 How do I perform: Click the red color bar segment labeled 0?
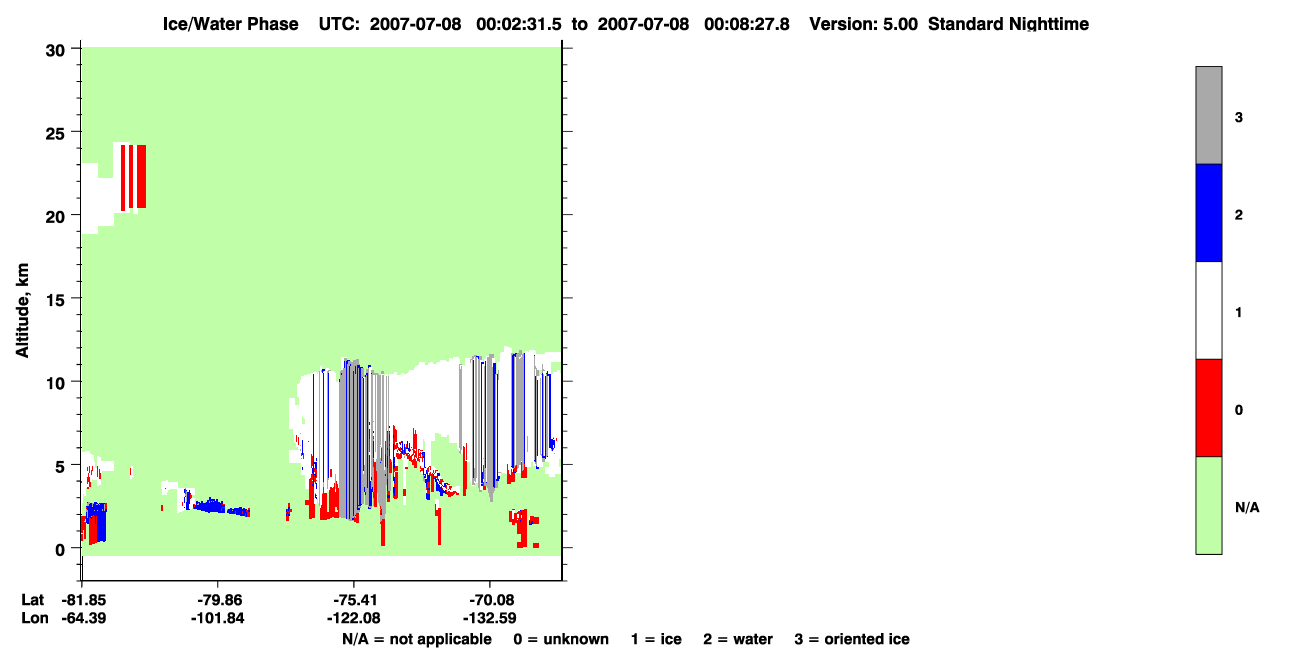[x=1208, y=408]
